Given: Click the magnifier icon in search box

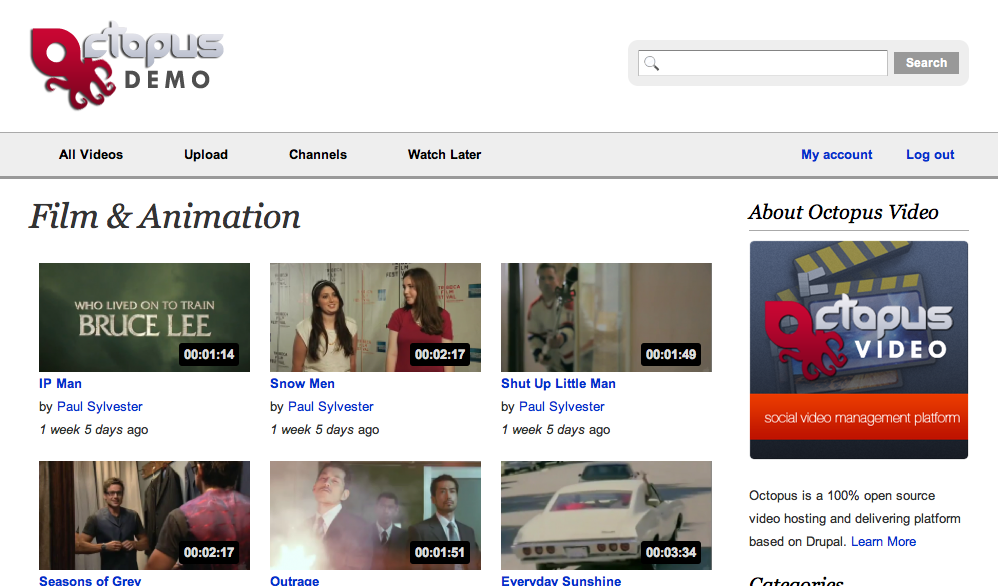Looking at the screenshot, I should pyautogui.click(x=652, y=64).
